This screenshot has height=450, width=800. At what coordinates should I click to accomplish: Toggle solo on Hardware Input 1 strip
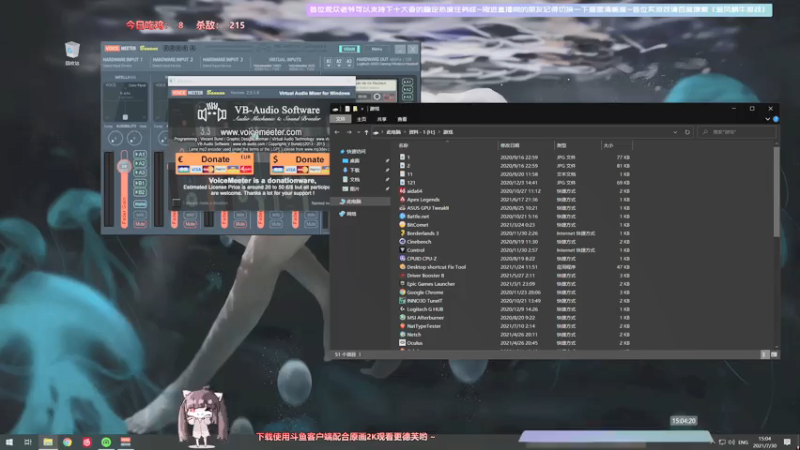(140, 215)
